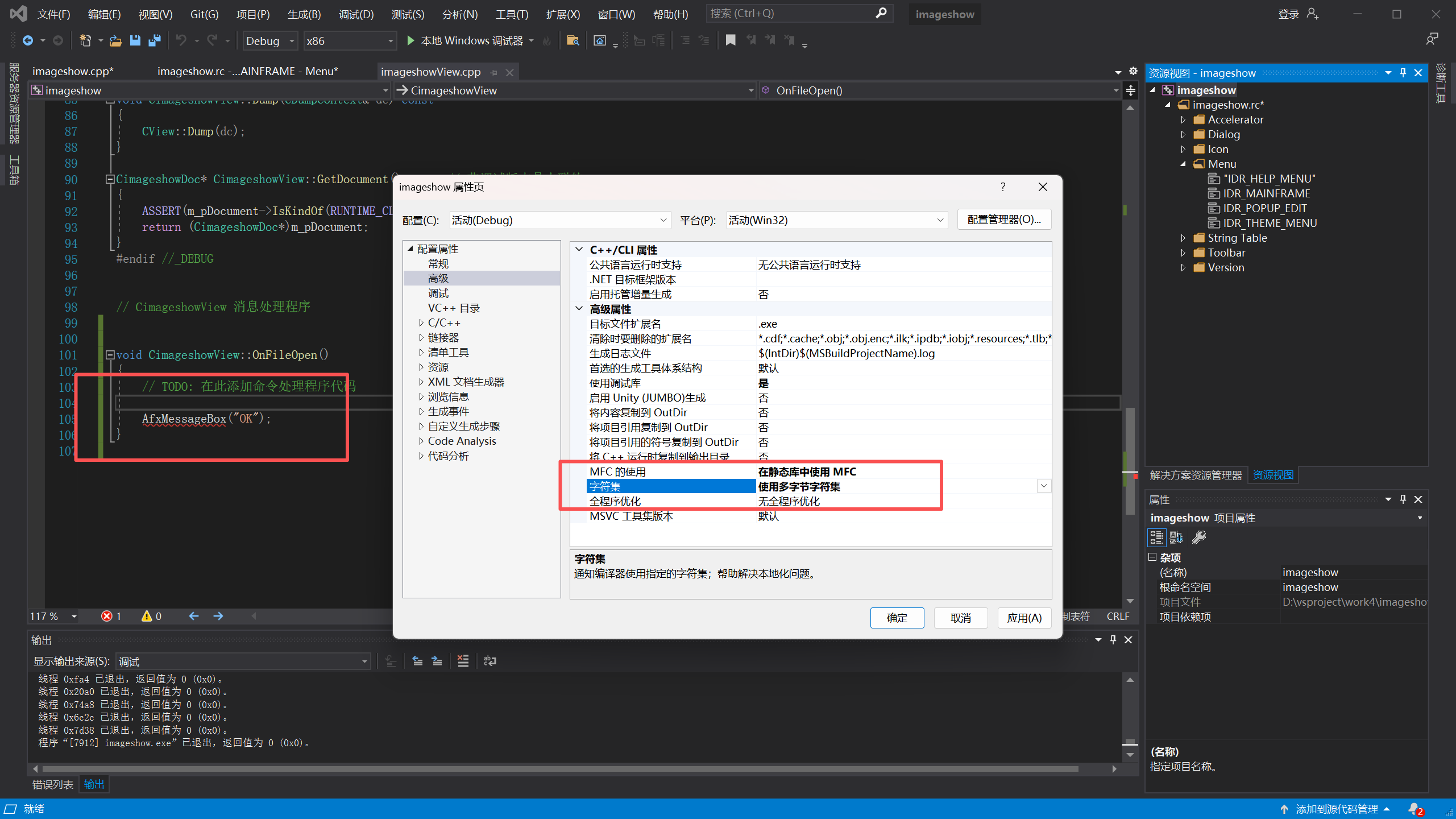Pin the imageshowView.cpp tab
The width and height of the screenshot is (1456, 819).
click(x=493, y=72)
